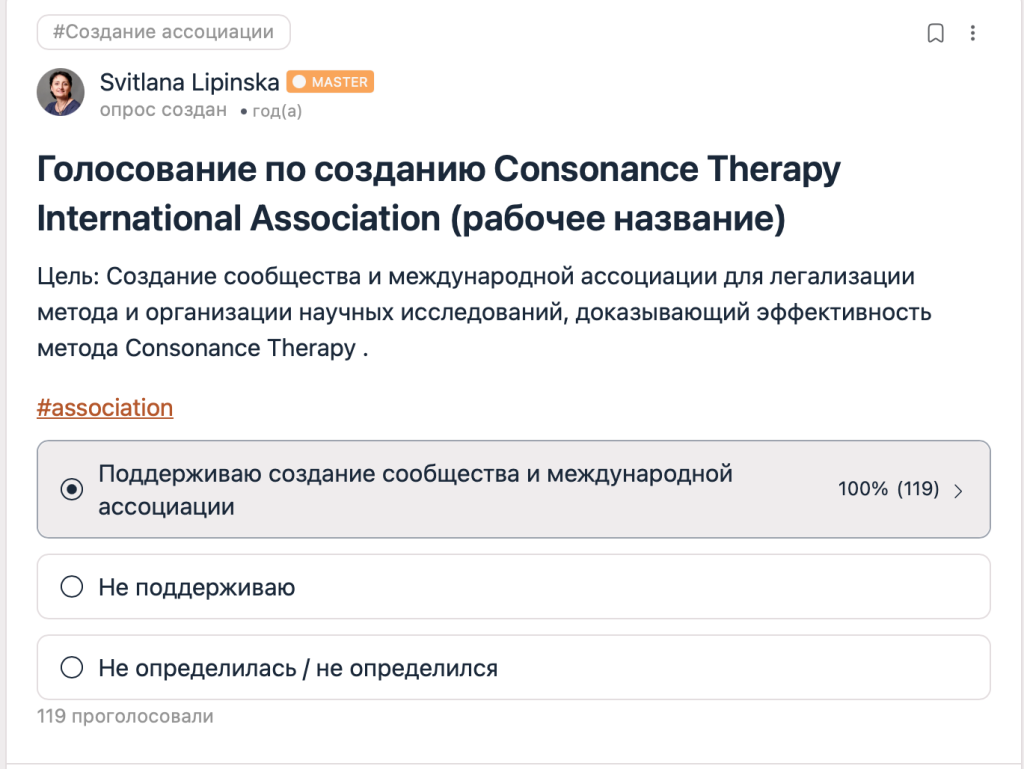Click the '100% (119)' vote result

pos(888,489)
